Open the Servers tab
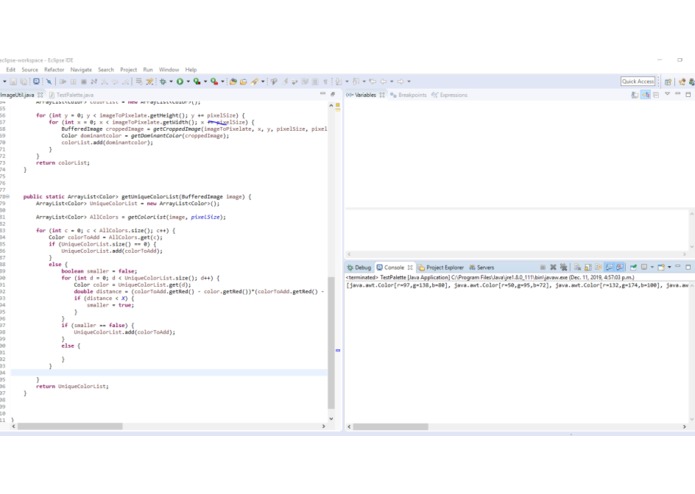Viewport: 695px width, 494px height. pyautogui.click(x=482, y=267)
